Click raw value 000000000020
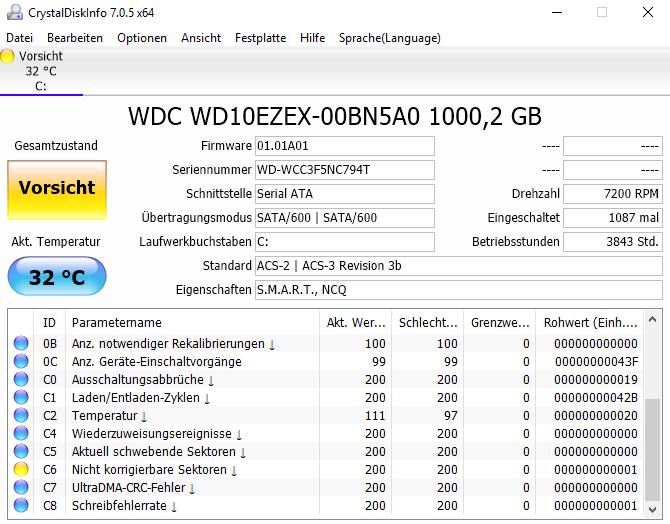Screen dimensions: 670x524 tap(596, 415)
